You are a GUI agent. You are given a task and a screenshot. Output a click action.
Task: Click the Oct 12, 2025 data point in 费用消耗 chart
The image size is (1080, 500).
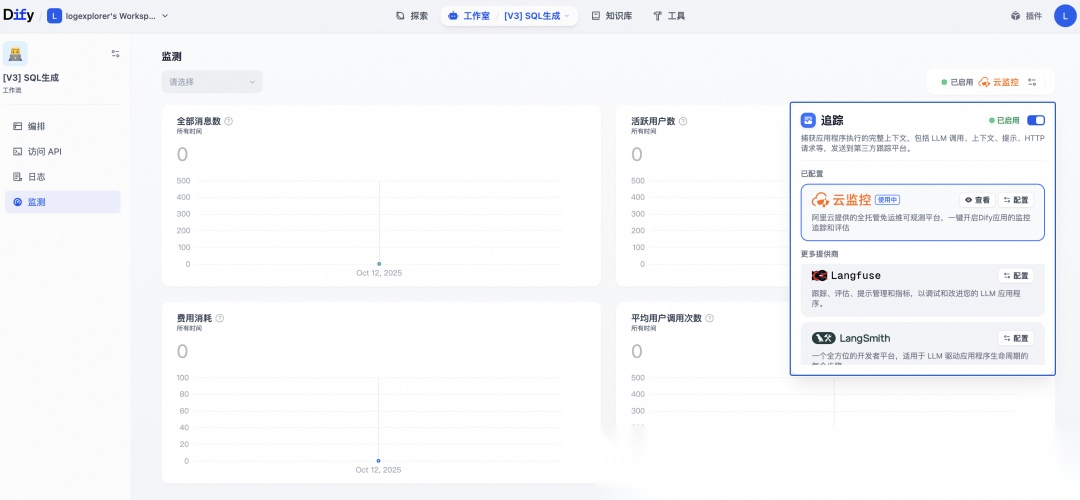coord(378,461)
